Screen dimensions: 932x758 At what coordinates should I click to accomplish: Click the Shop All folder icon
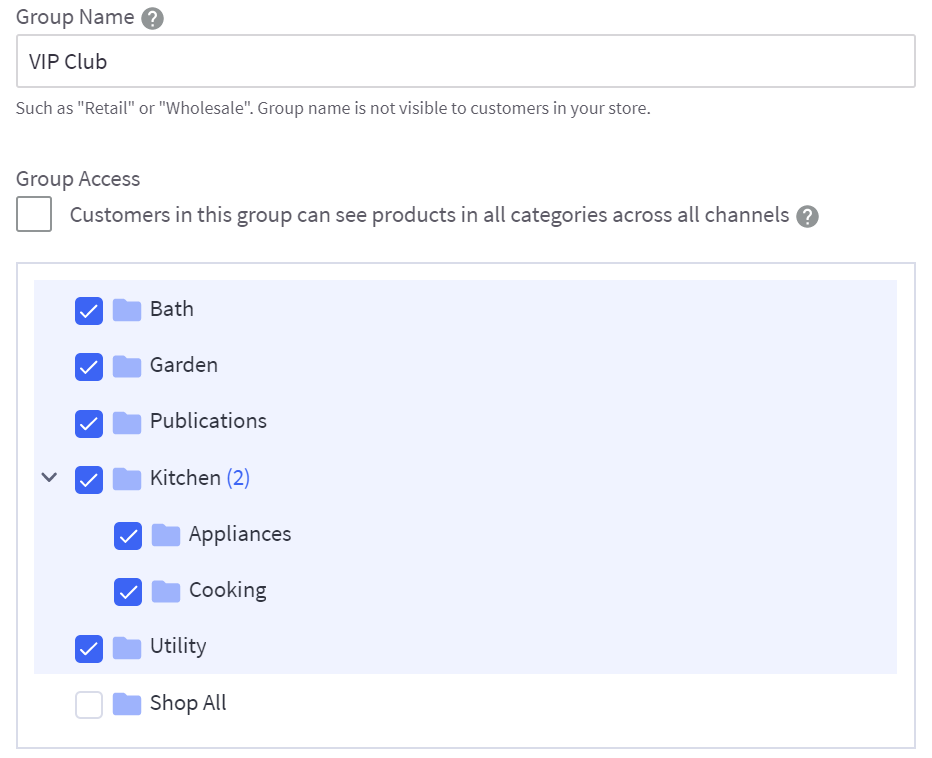pyautogui.click(x=128, y=703)
